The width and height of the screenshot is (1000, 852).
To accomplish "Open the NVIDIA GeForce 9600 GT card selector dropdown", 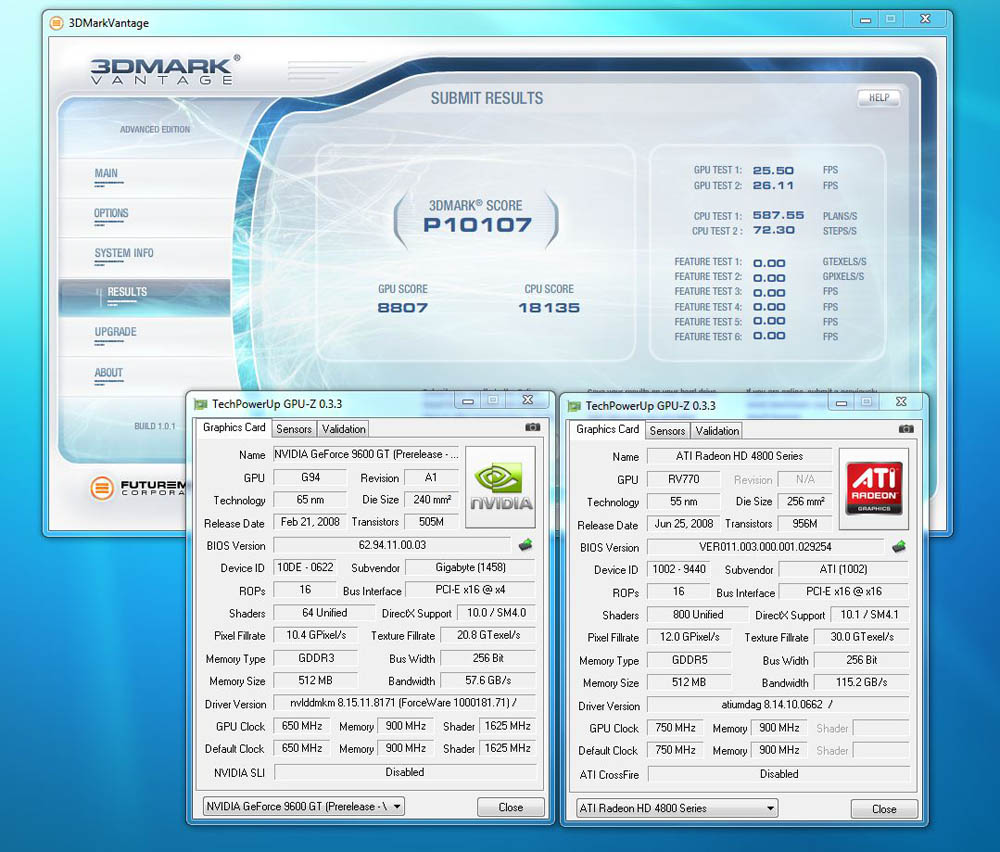I will [304, 807].
